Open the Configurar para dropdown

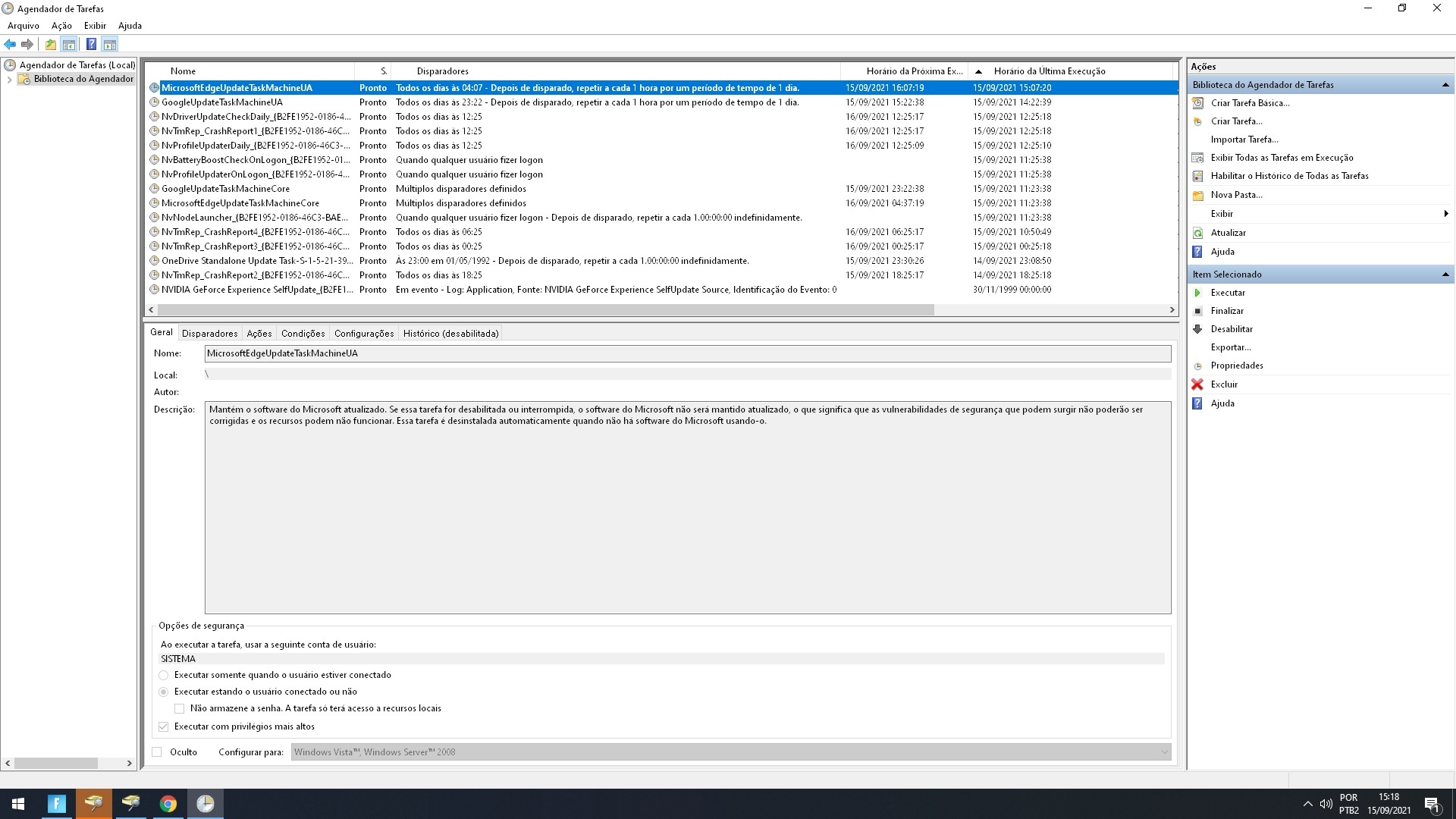(x=1164, y=752)
